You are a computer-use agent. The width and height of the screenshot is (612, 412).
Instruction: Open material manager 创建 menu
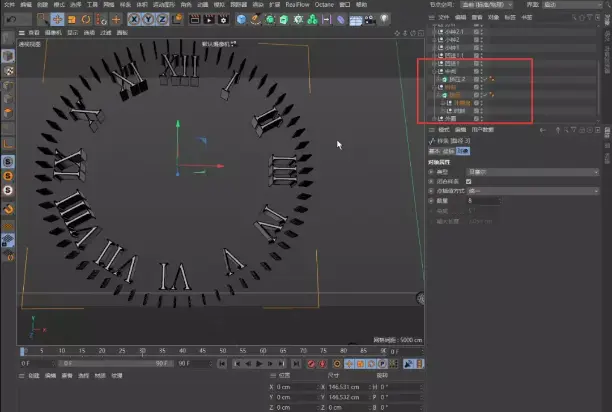pos(34,376)
